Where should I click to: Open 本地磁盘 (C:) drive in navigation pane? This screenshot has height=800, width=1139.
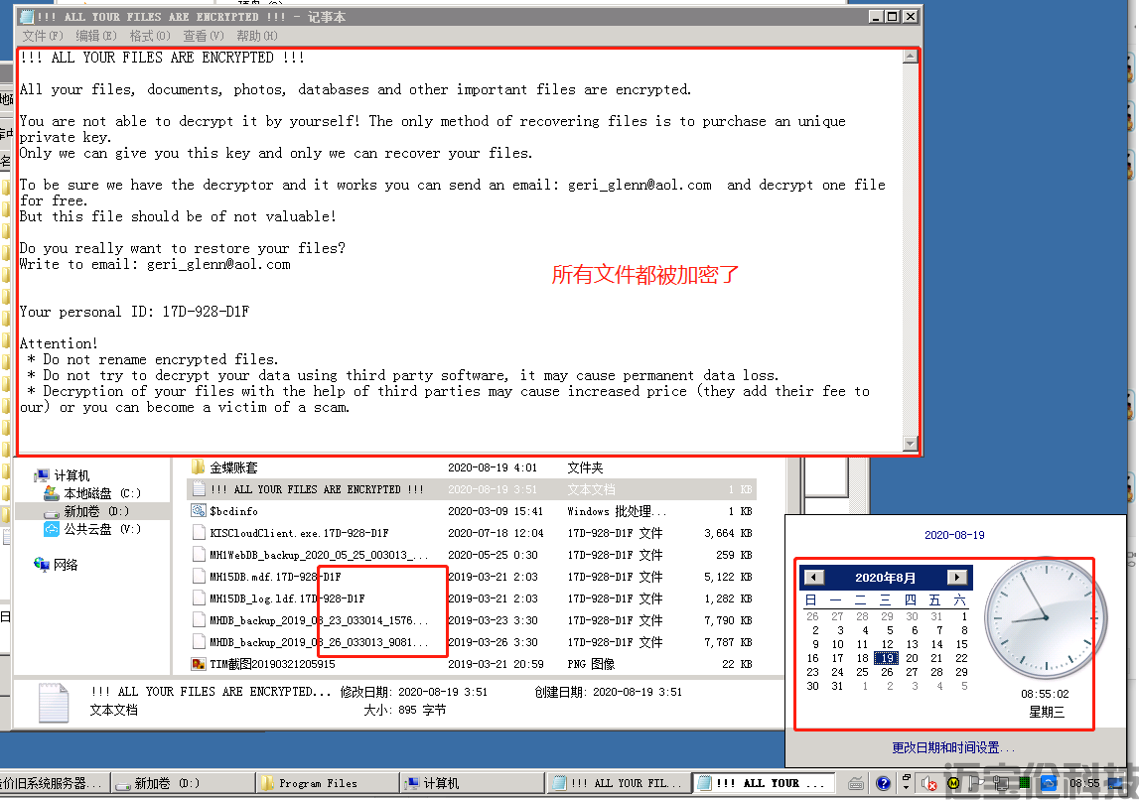click(x=51, y=494)
